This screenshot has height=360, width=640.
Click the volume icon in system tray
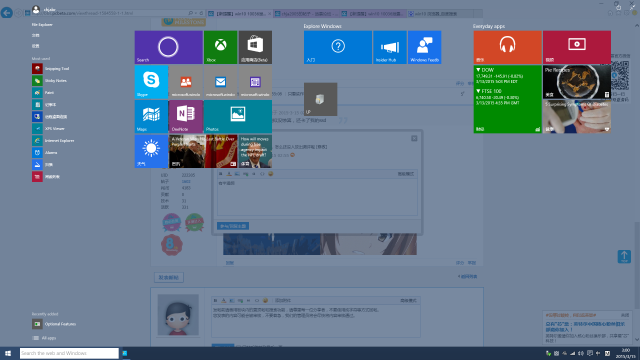(581, 353)
